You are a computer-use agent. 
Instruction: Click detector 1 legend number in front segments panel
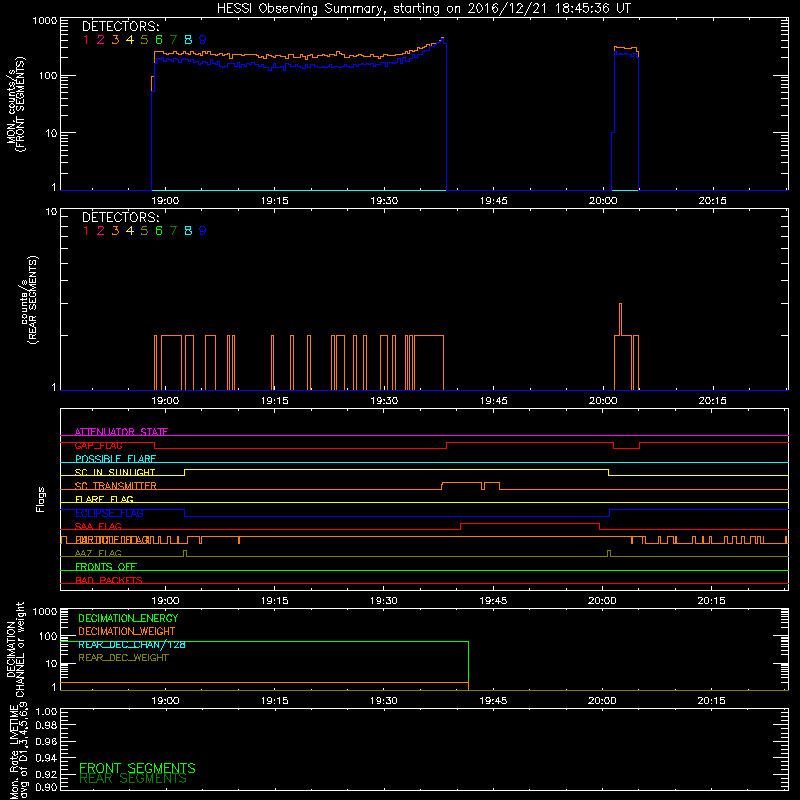pos(86,40)
